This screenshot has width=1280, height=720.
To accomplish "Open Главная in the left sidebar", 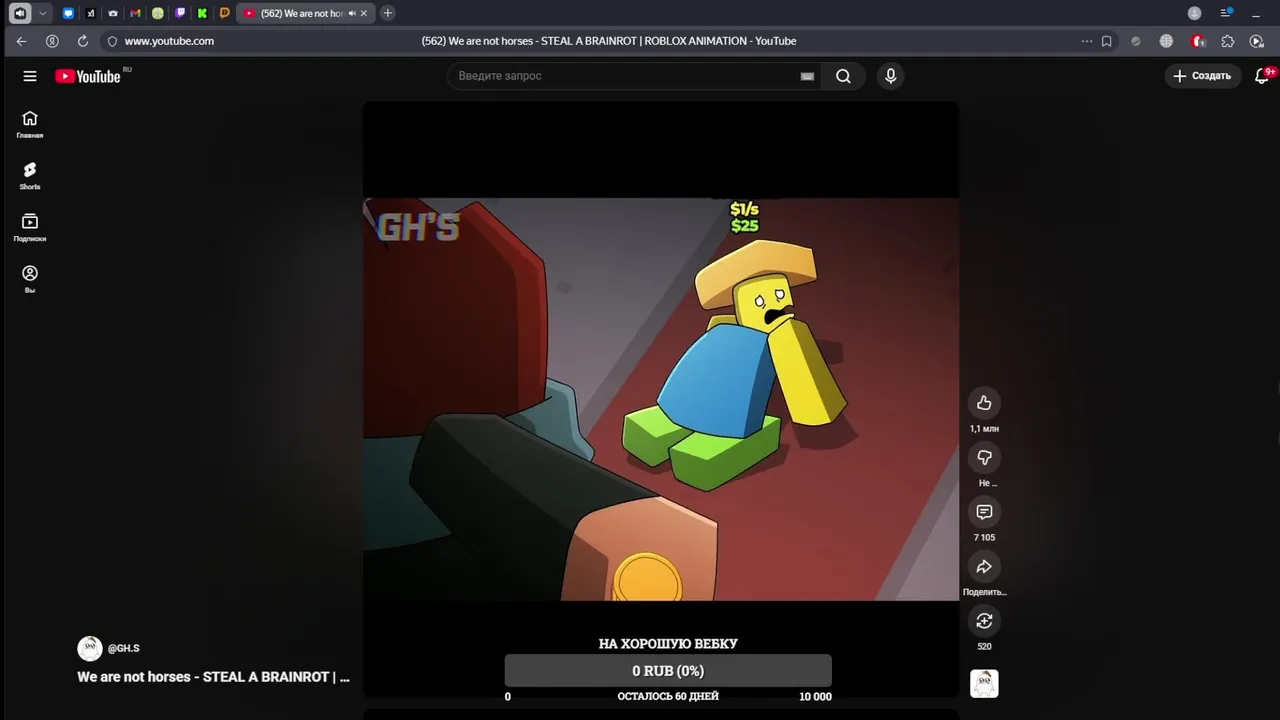I will 30,124.
